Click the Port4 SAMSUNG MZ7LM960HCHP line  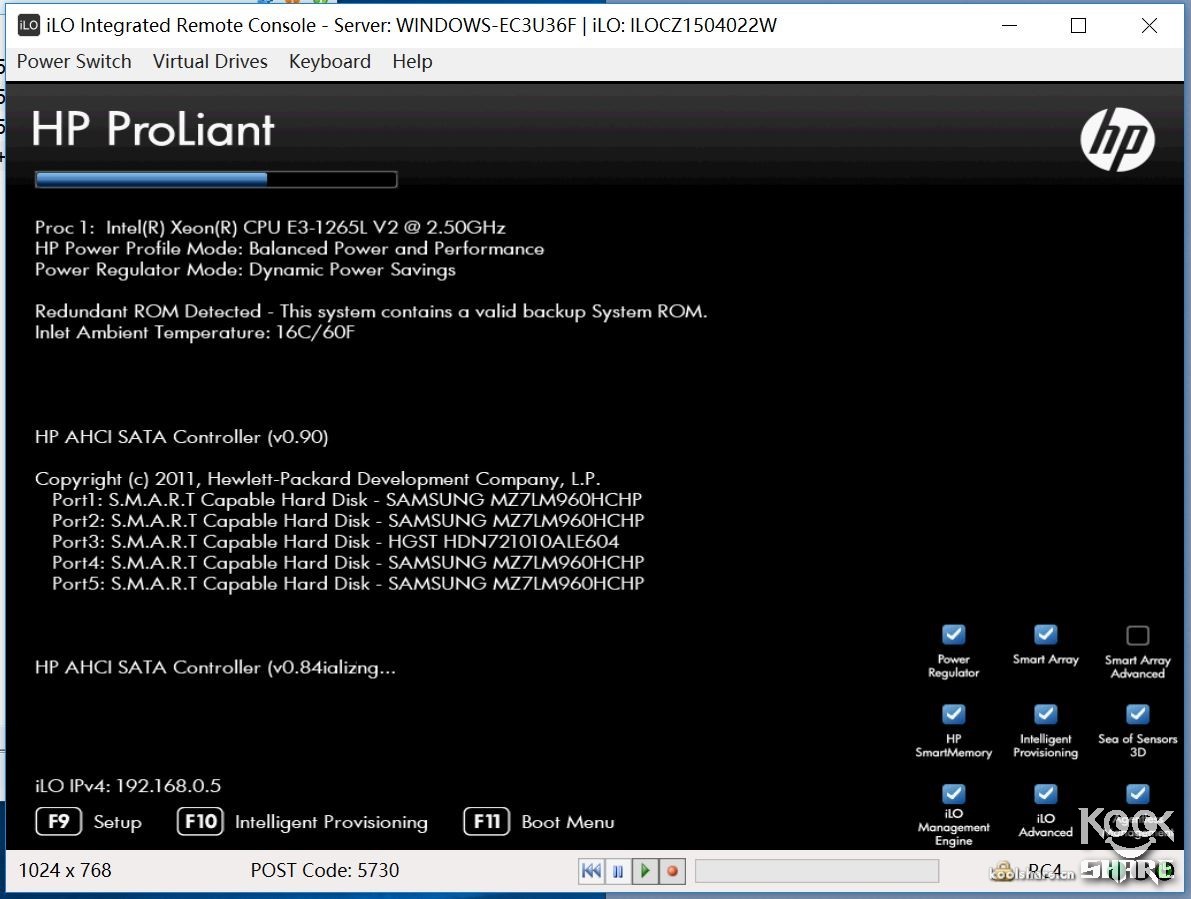(x=348, y=563)
